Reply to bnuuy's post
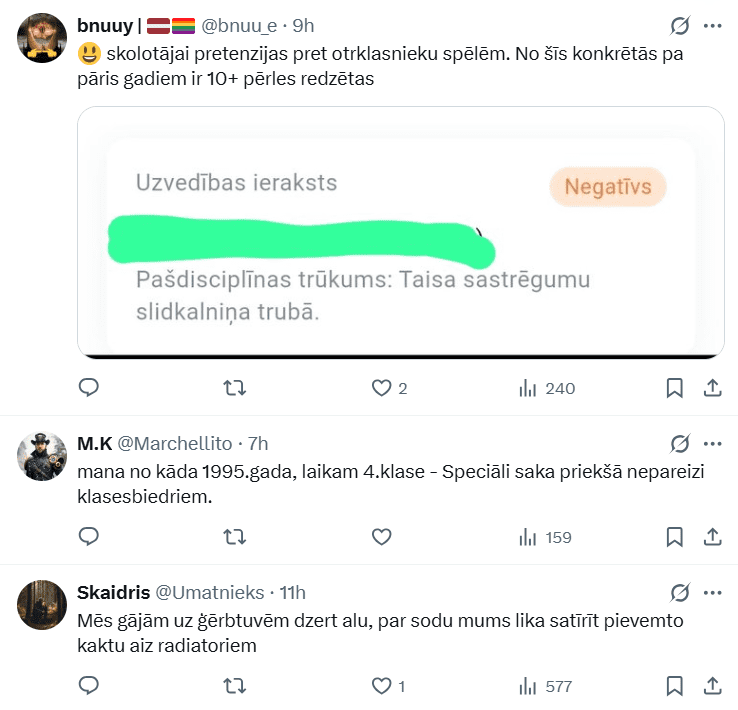738x710 pixels. [89, 388]
